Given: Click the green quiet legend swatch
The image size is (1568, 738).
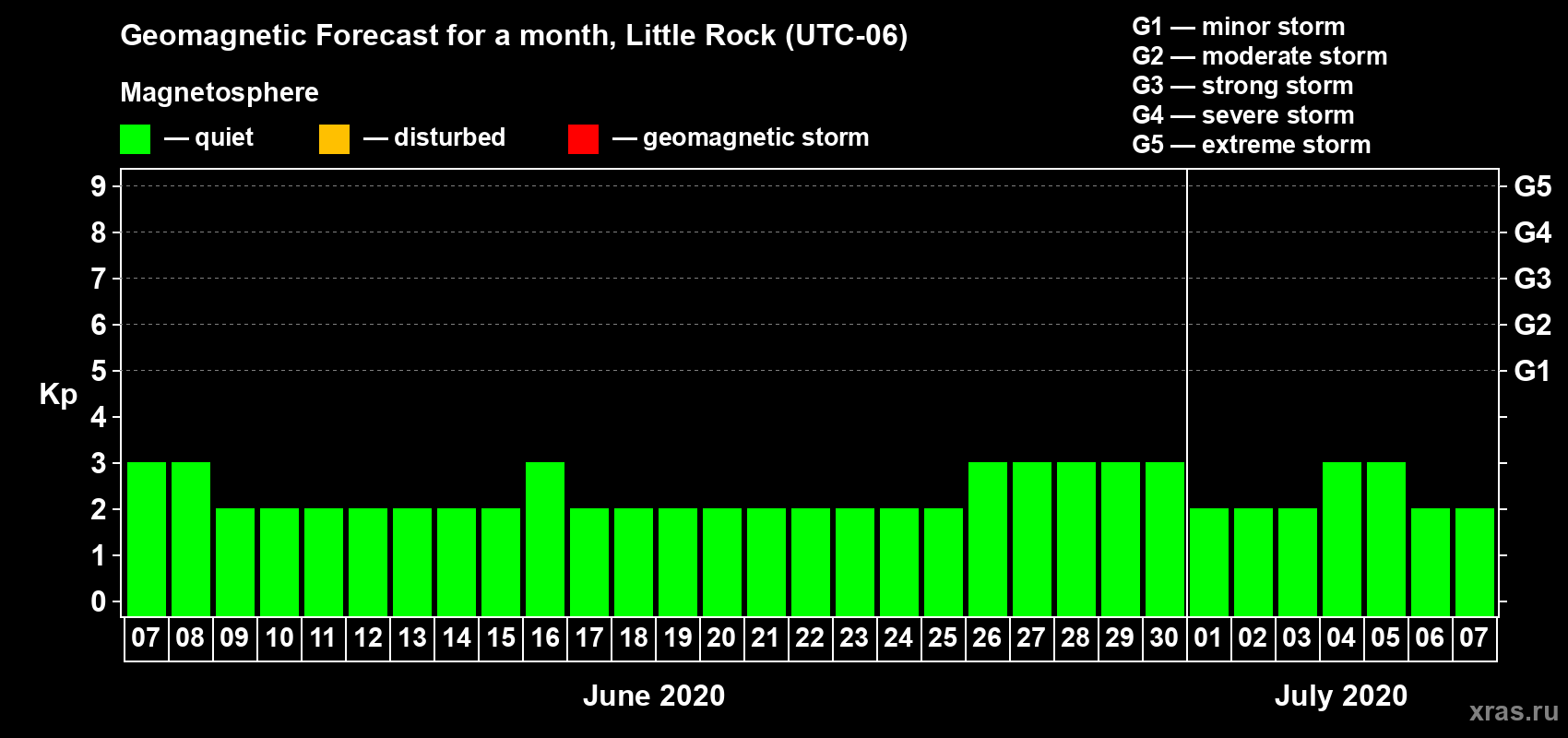Looking at the screenshot, I should pos(135,139).
